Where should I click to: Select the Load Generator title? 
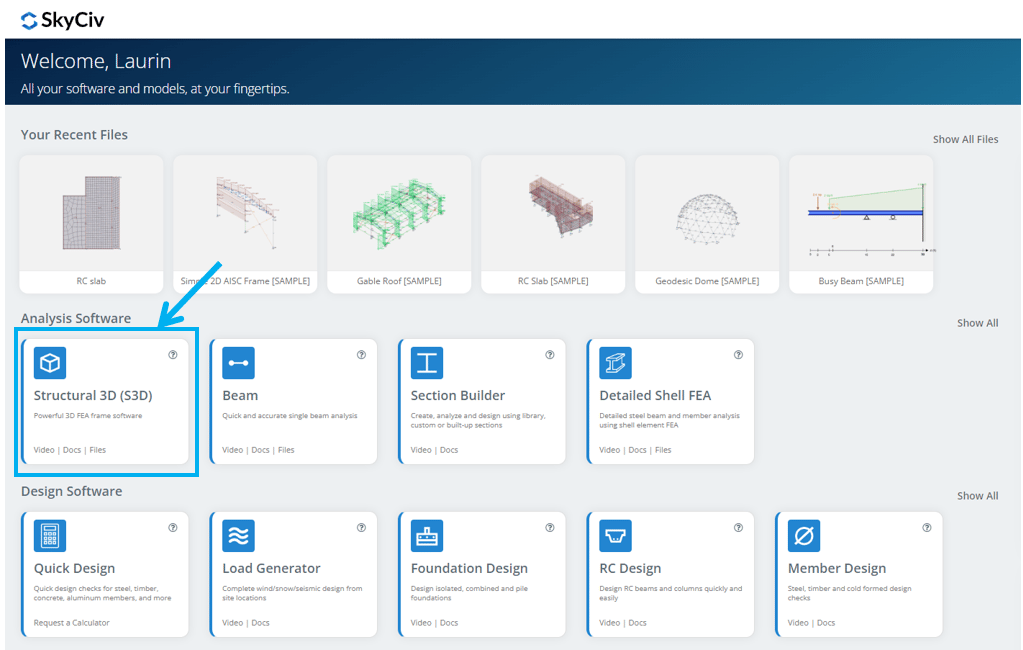pos(271,568)
